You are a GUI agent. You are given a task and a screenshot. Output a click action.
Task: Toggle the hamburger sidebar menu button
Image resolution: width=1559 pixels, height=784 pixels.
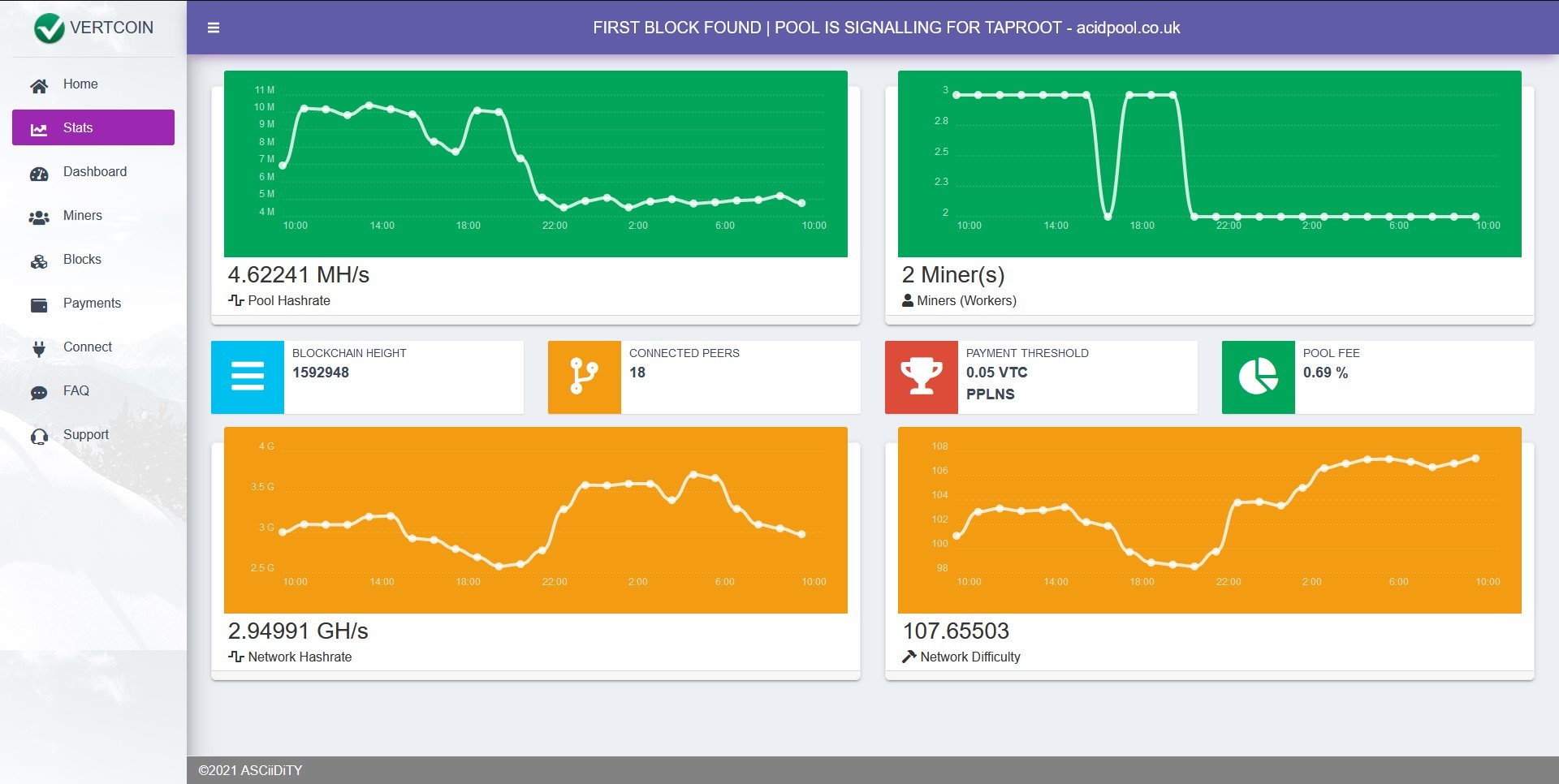[214, 28]
